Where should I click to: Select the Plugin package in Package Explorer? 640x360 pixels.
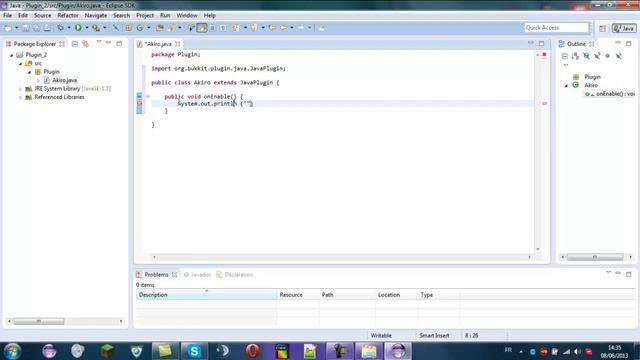(47, 72)
